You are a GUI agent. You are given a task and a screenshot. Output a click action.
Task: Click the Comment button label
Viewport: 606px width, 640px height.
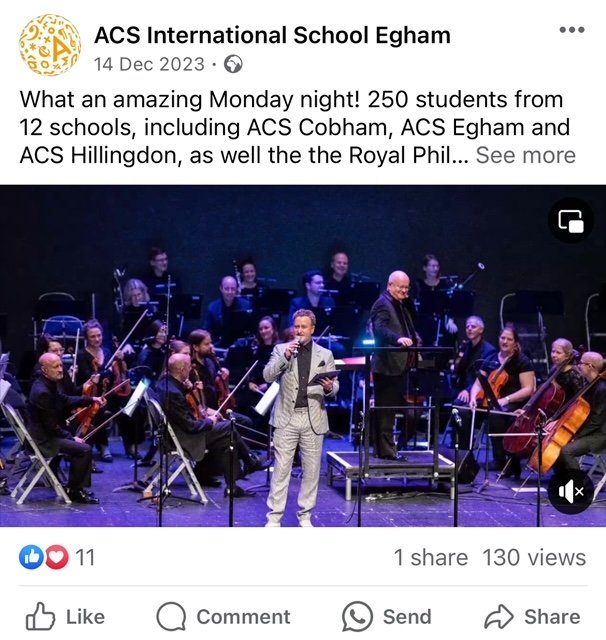244,617
